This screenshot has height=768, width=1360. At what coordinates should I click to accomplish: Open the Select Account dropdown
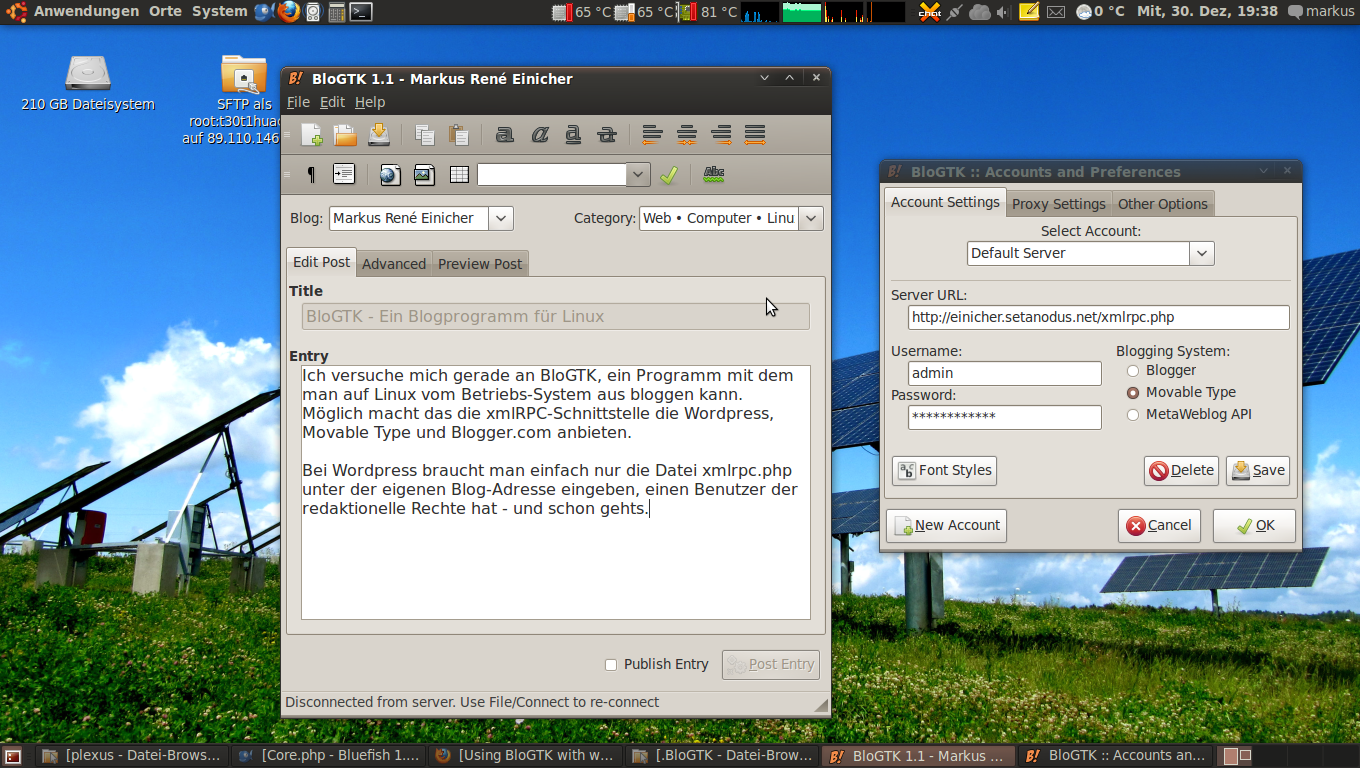tap(1202, 253)
